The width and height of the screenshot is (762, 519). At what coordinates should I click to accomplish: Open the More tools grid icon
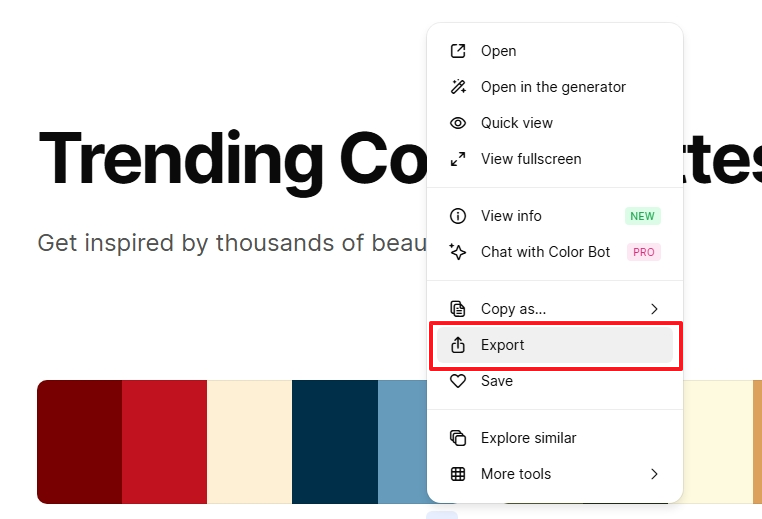[x=458, y=474]
